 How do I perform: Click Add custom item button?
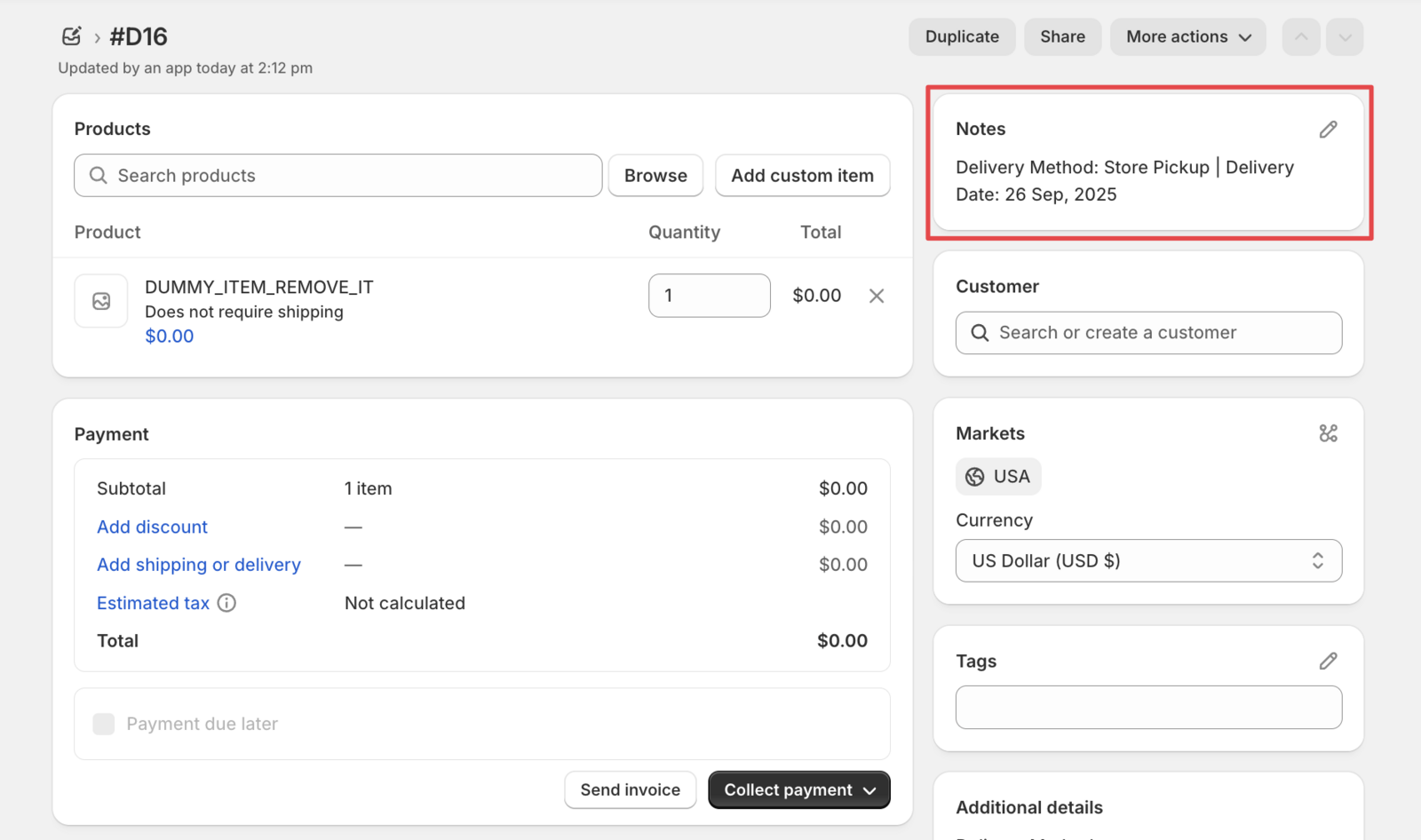(802, 176)
